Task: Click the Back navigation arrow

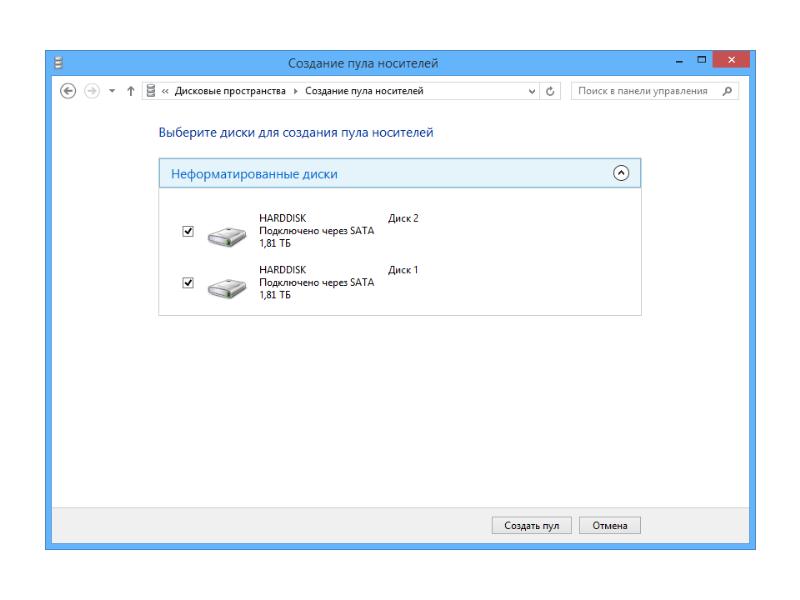Action: tap(67, 91)
